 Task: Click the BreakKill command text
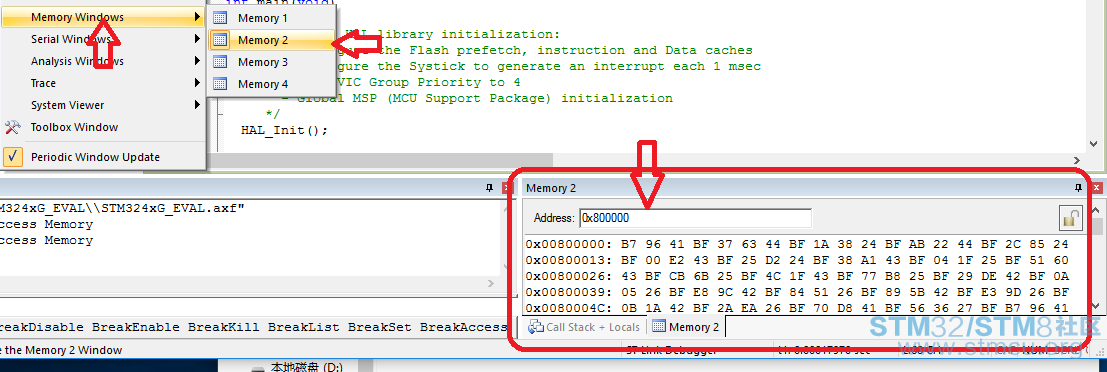[x=224, y=327]
